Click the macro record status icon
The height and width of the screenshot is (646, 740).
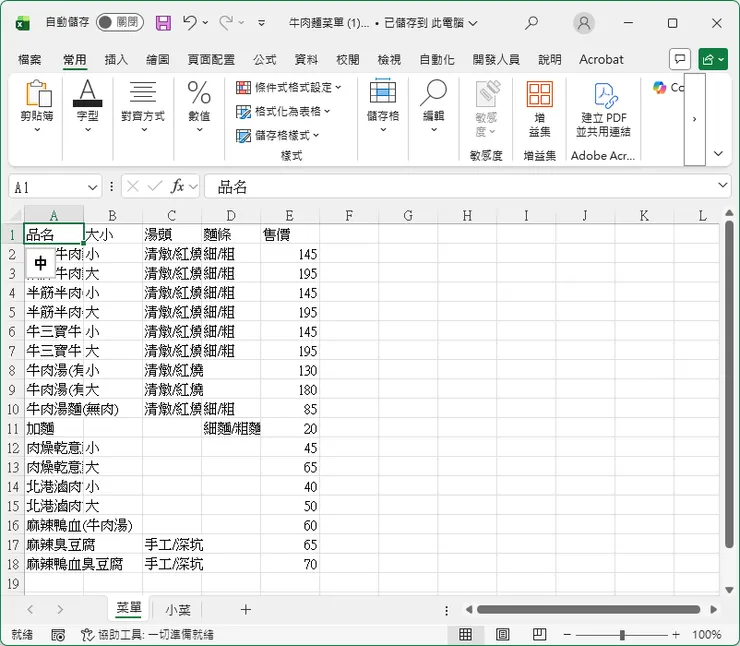click(x=58, y=635)
